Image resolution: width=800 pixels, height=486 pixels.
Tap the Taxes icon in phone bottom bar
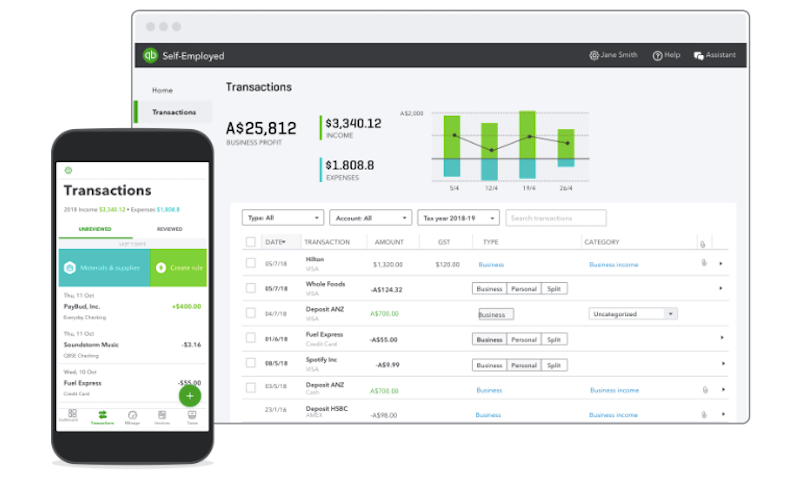[x=192, y=415]
